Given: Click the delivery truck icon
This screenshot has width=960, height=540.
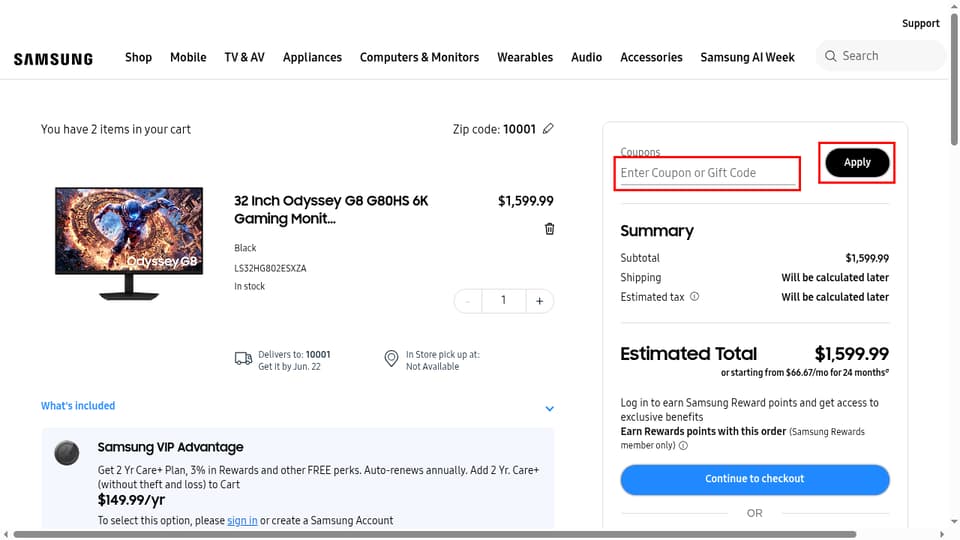Looking at the screenshot, I should click(x=243, y=359).
